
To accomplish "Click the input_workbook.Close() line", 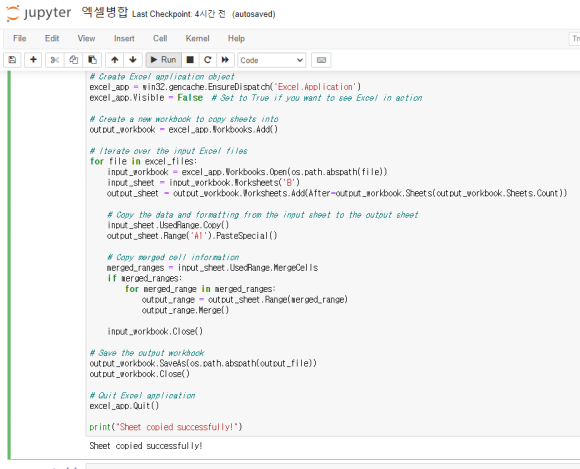I will (155, 331).
